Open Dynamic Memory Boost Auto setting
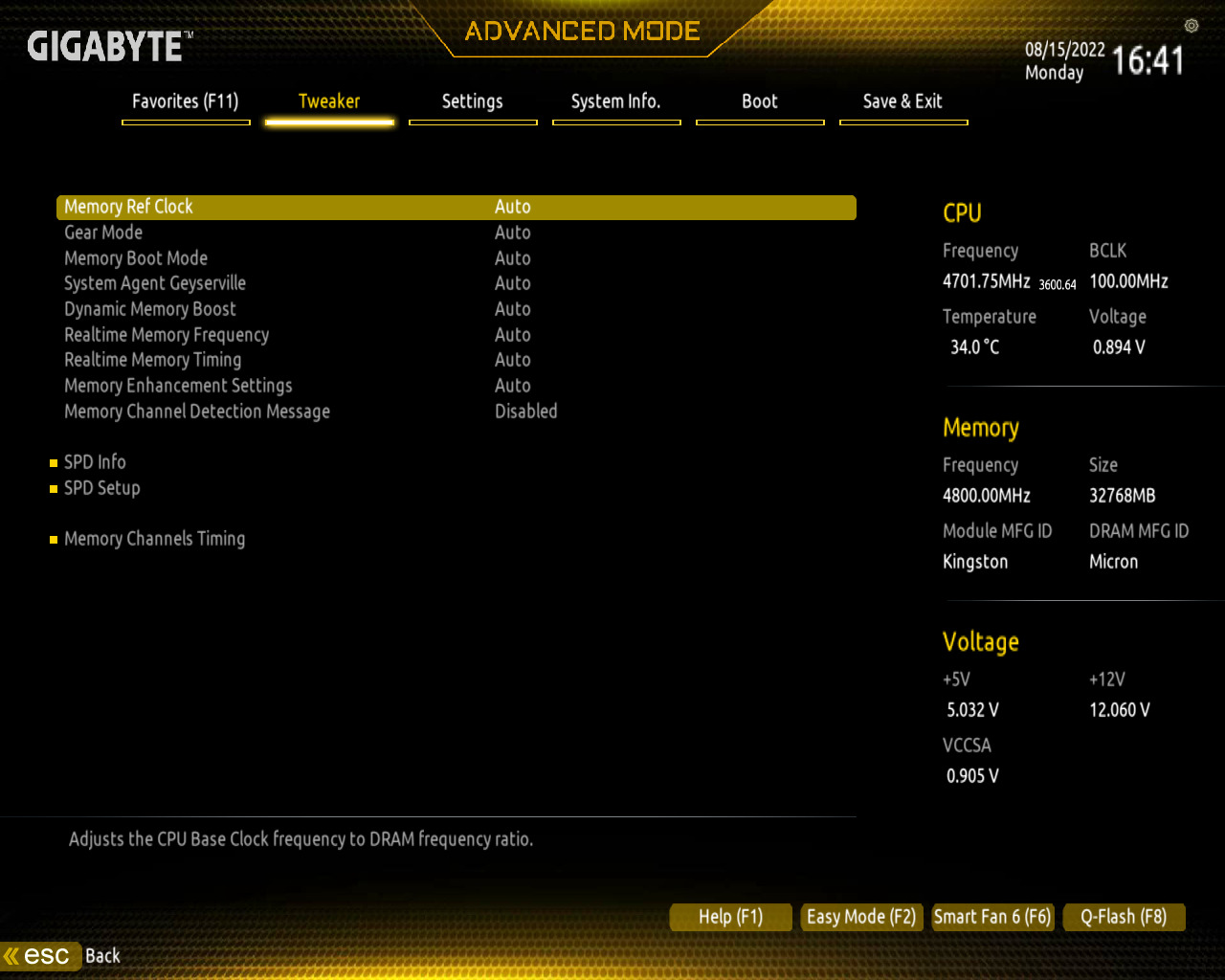Viewport: 1225px width, 980px height. [513, 309]
